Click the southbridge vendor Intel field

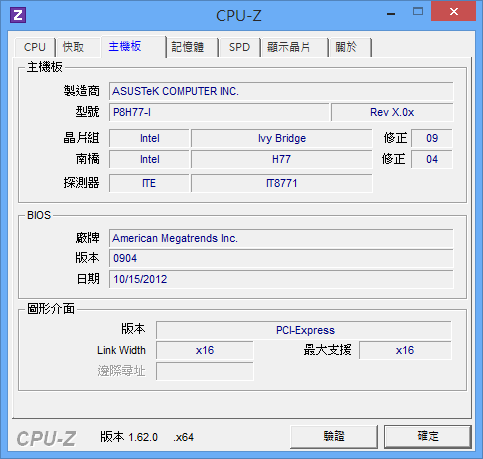(149, 159)
